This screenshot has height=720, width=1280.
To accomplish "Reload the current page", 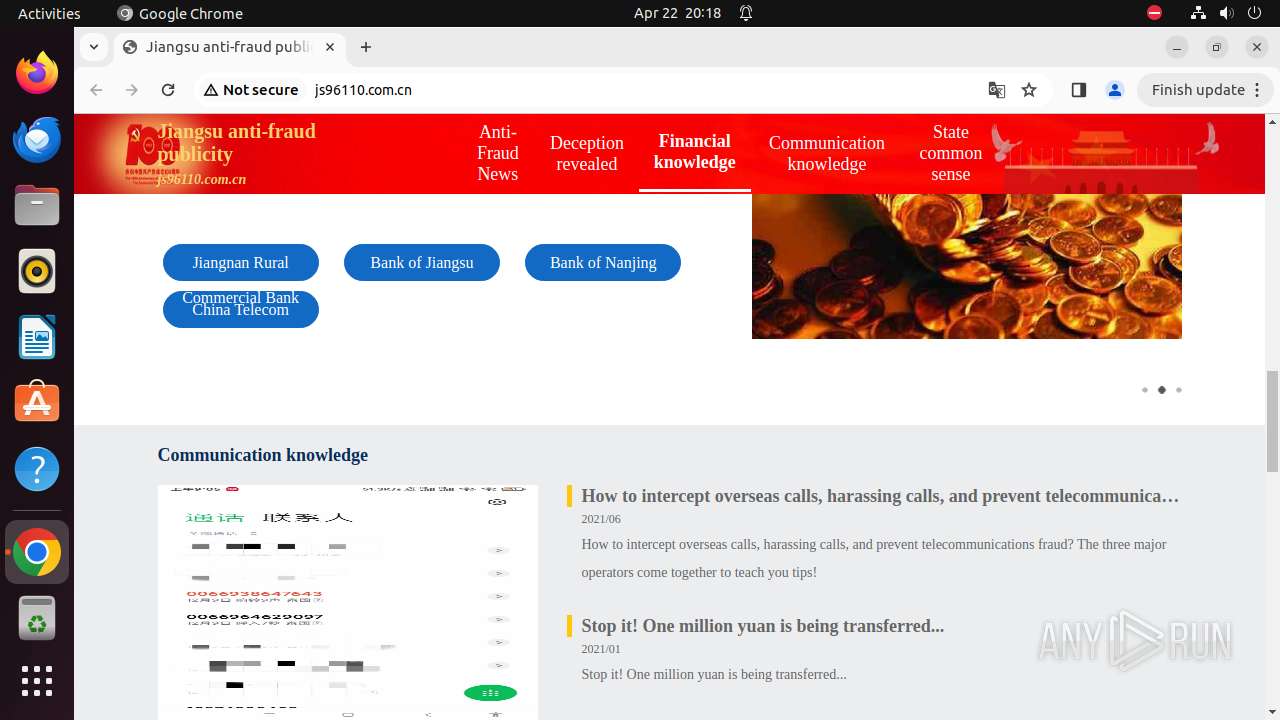I will point(168,90).
